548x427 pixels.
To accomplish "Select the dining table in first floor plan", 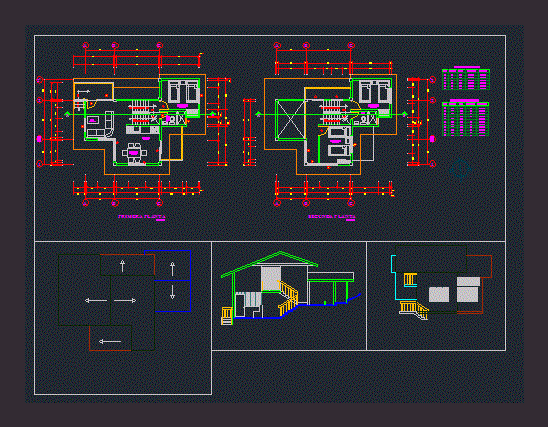I will pos(134,153).
